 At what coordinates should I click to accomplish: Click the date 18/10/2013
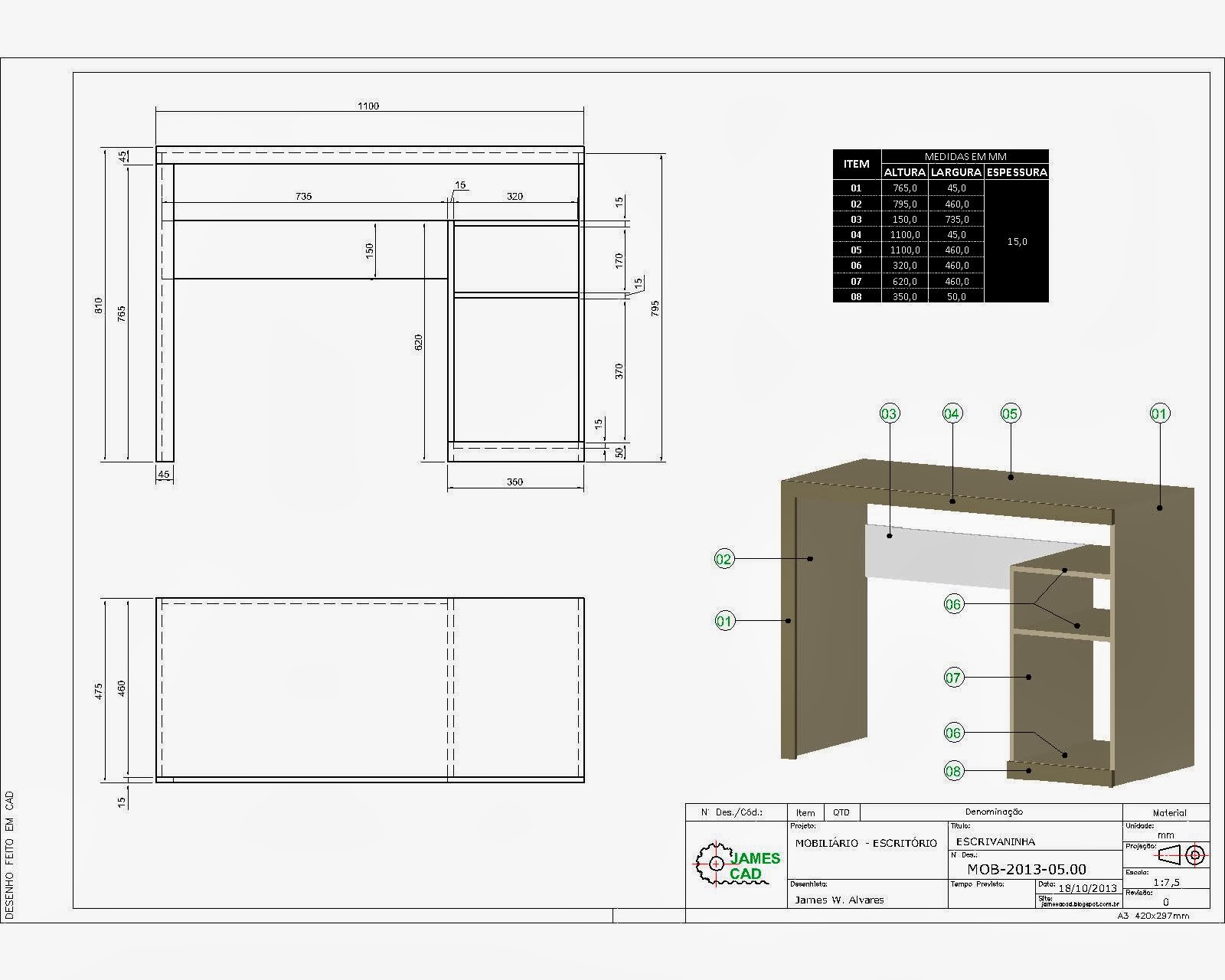point(1087,889)
